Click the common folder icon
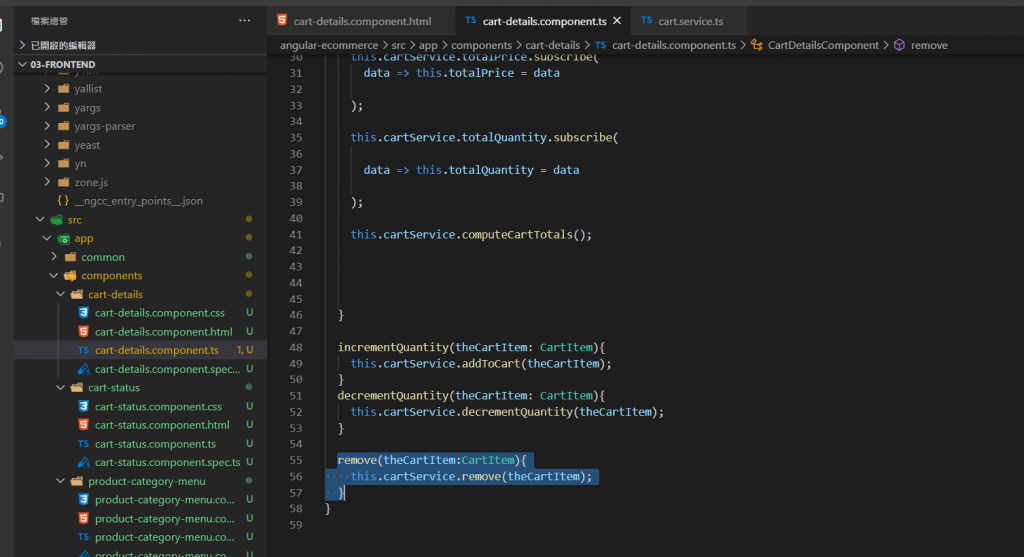Image resolution: width=1024 pixels, height=557 pixels. [71, 257]
